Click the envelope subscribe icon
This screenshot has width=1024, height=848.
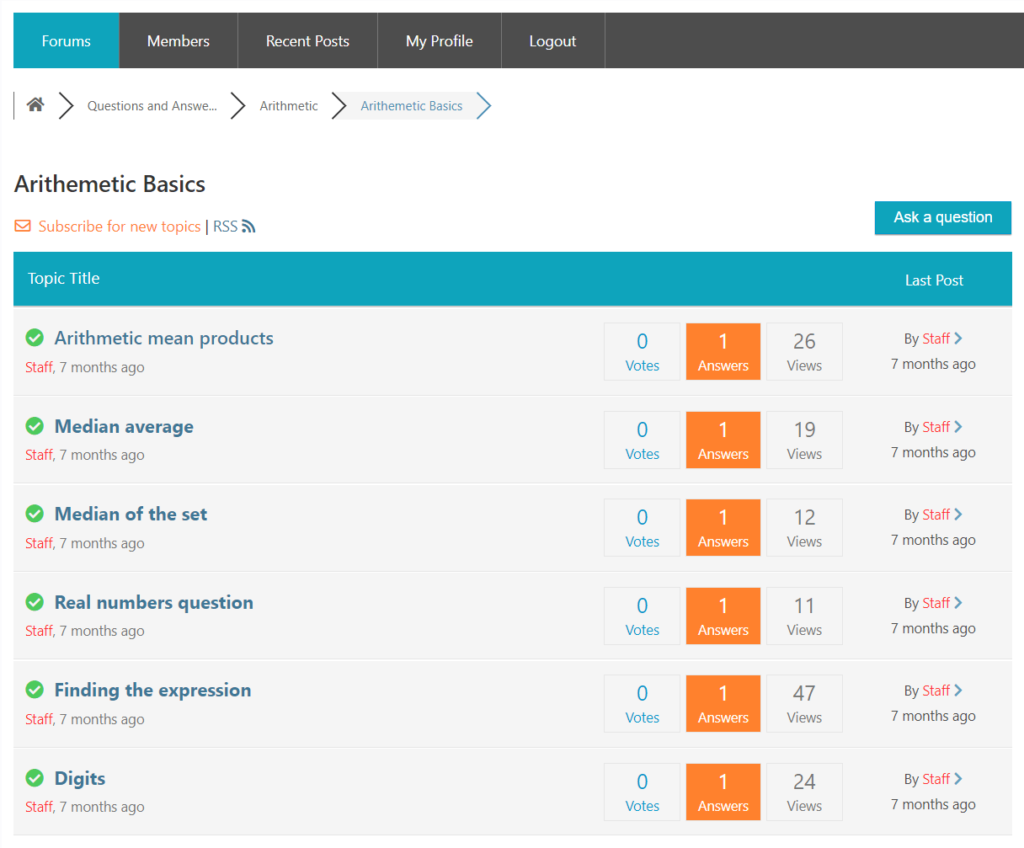22,226
